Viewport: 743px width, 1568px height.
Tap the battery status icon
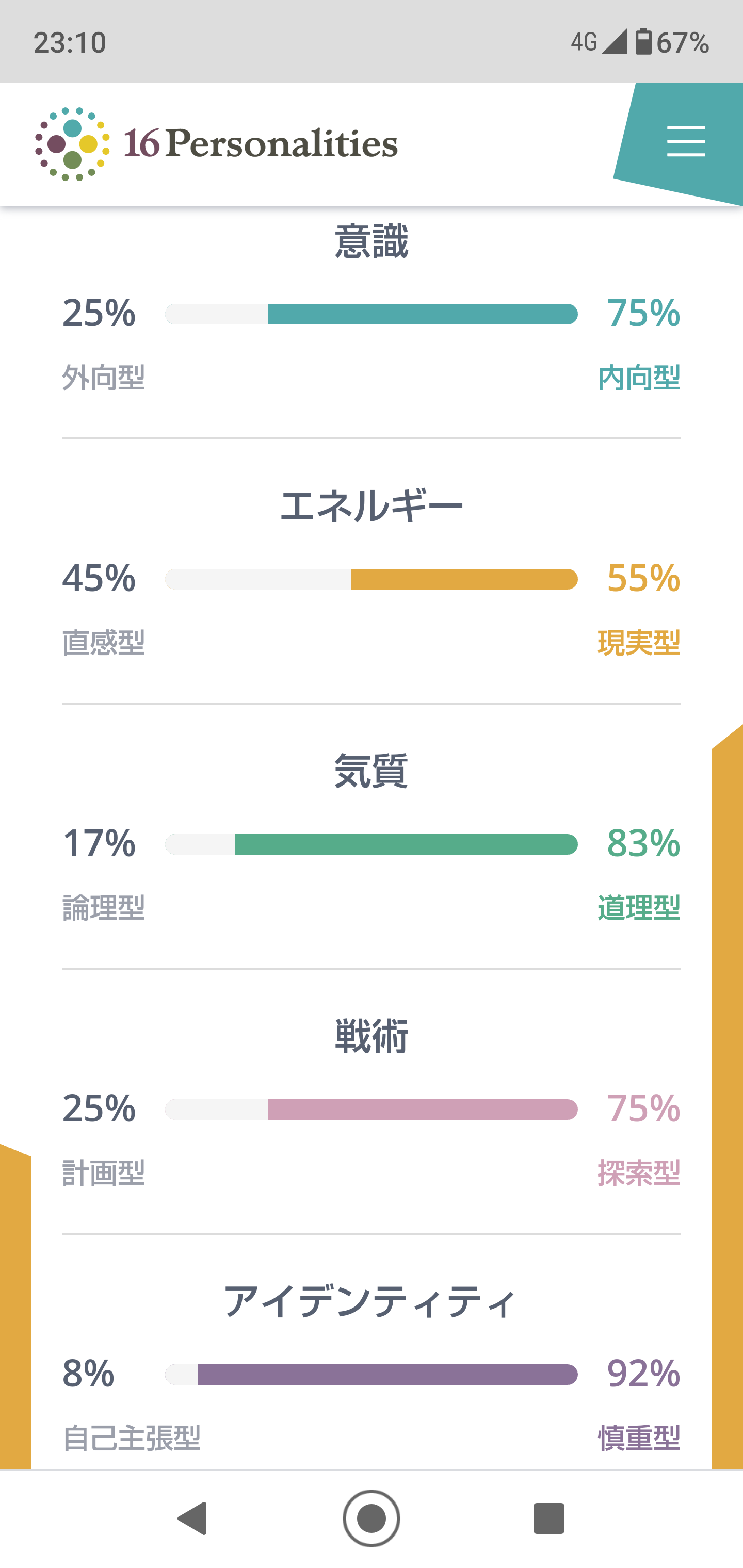[643, 43]
